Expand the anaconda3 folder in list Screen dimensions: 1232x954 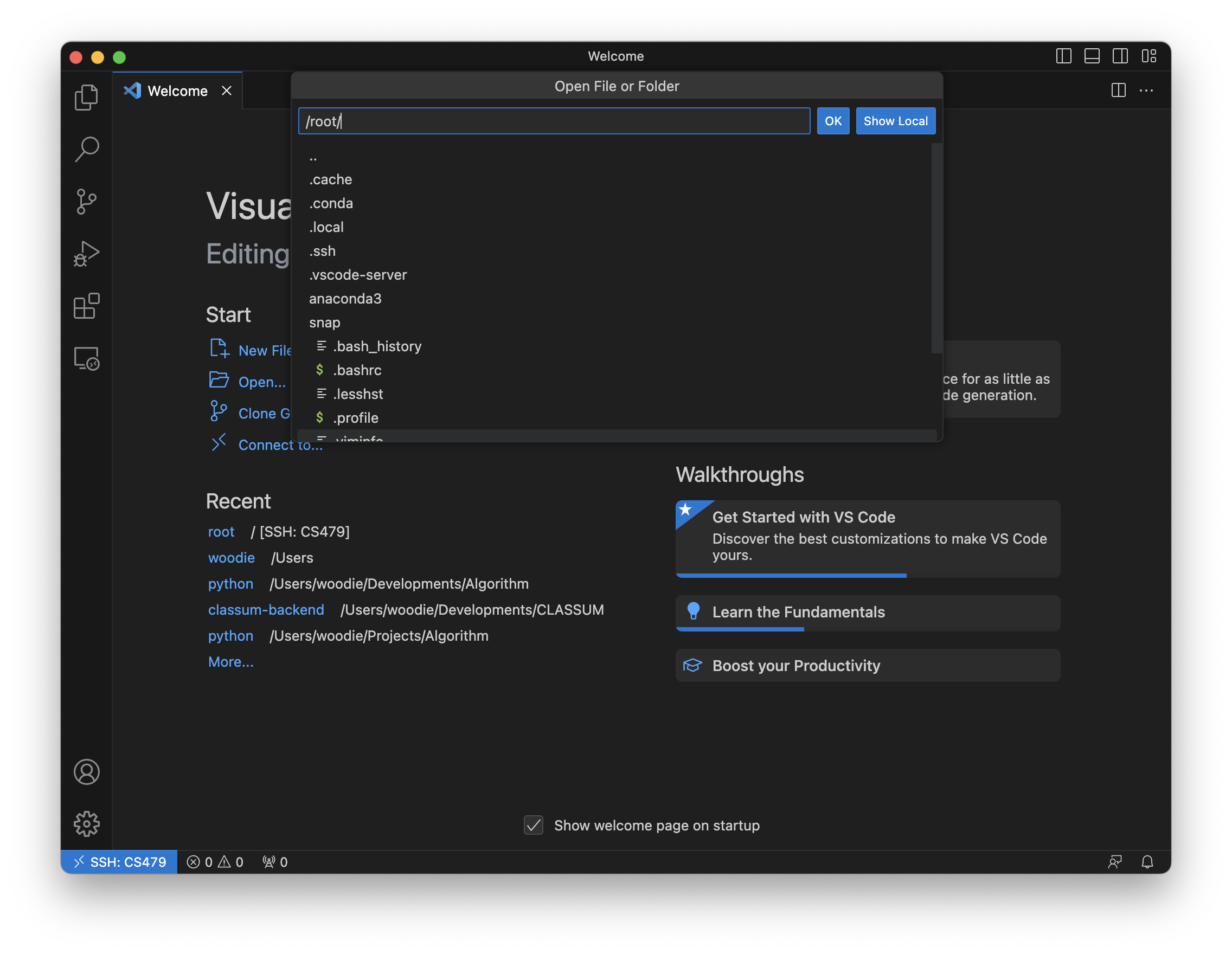(345, 298)
